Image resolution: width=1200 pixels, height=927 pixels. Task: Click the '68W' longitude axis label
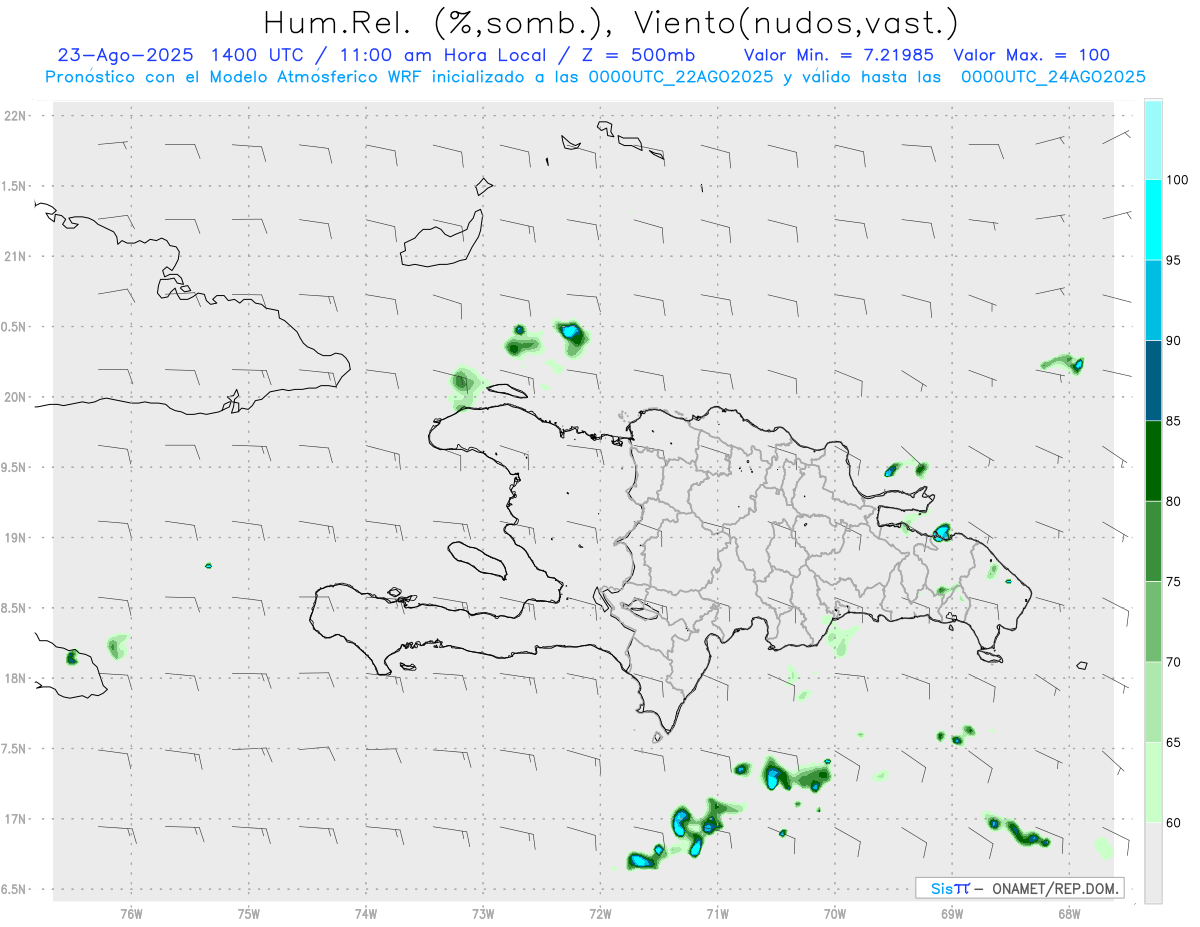(1069, 913)
